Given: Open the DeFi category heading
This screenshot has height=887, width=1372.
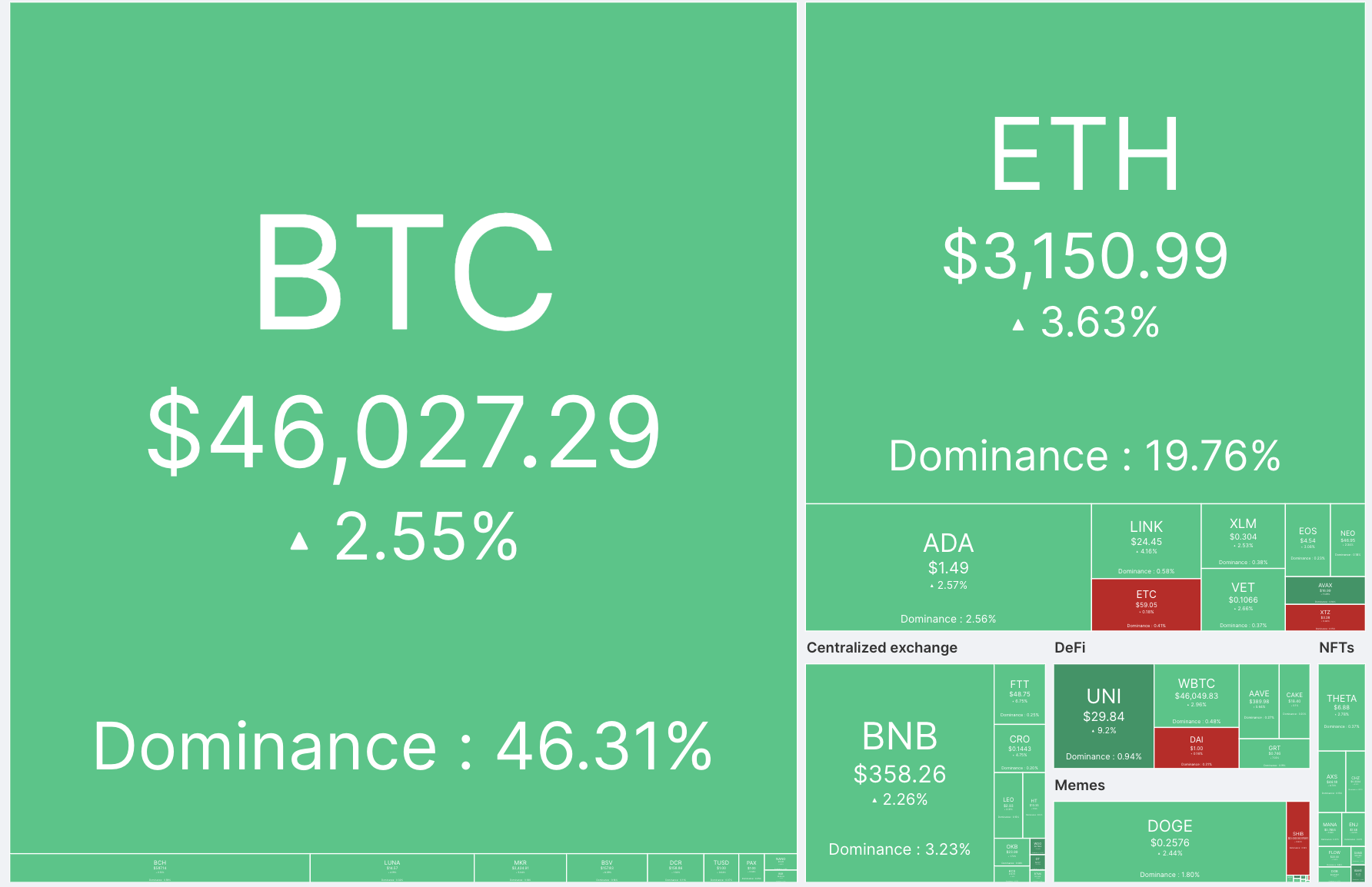Looking at the screenshot, I should coord(1070,647).
